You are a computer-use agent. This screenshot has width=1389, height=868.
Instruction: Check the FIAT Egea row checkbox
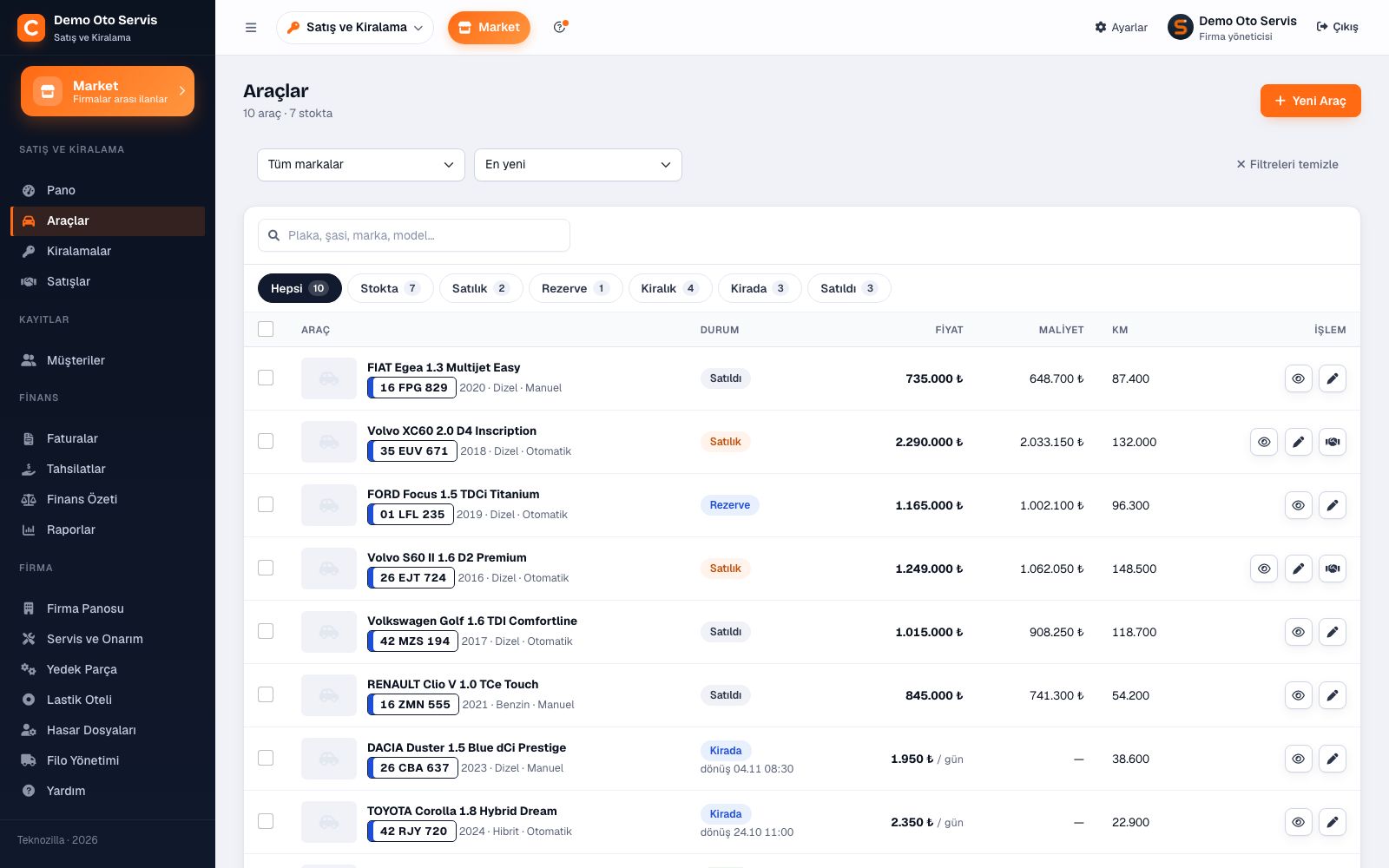point(266,378)
